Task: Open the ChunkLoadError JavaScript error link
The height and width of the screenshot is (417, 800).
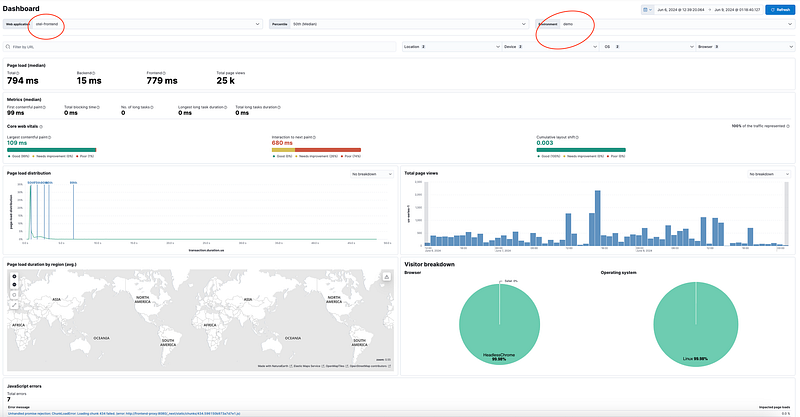Action: pos(124,413)
